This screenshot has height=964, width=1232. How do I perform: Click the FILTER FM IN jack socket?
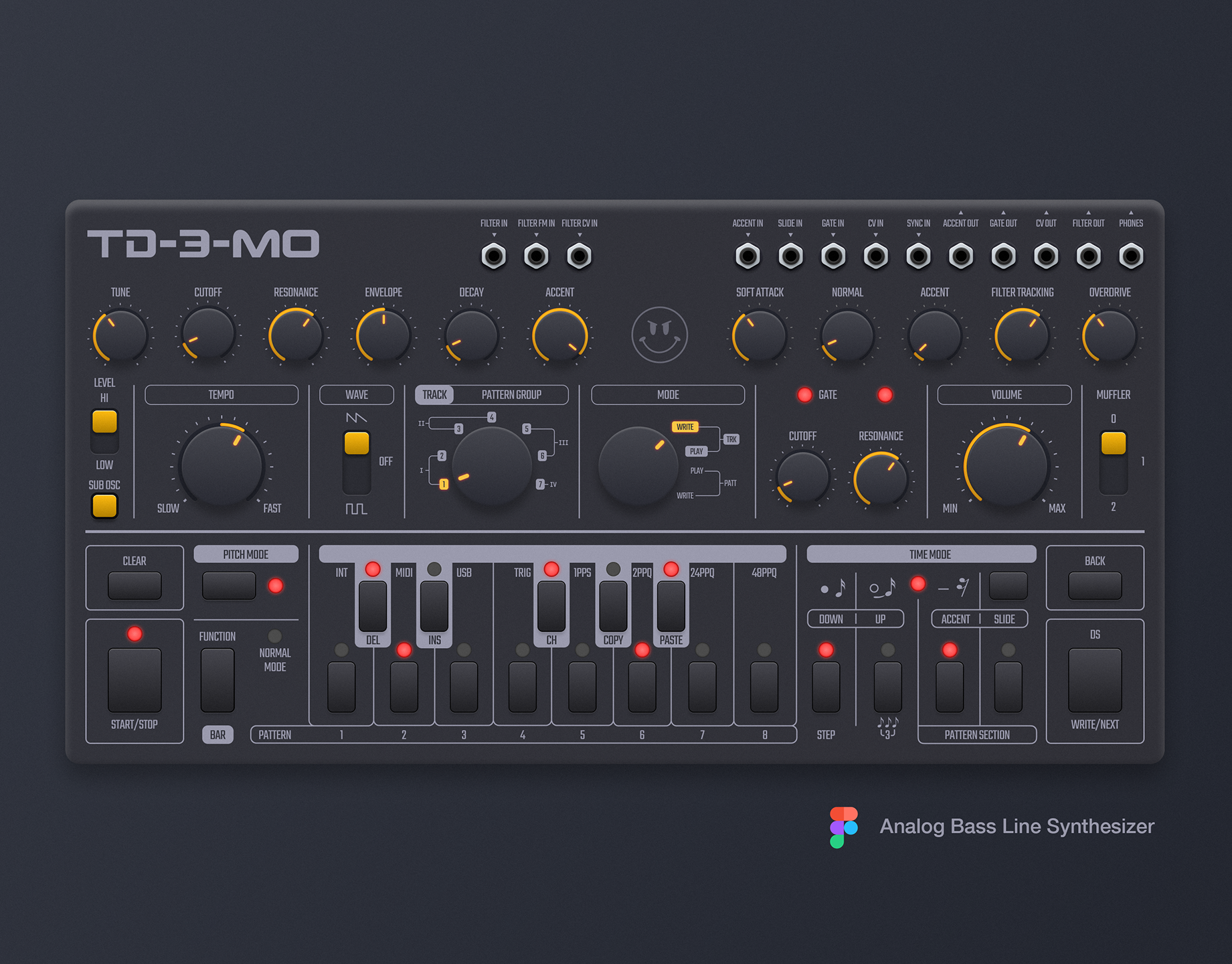pos(536,256)
